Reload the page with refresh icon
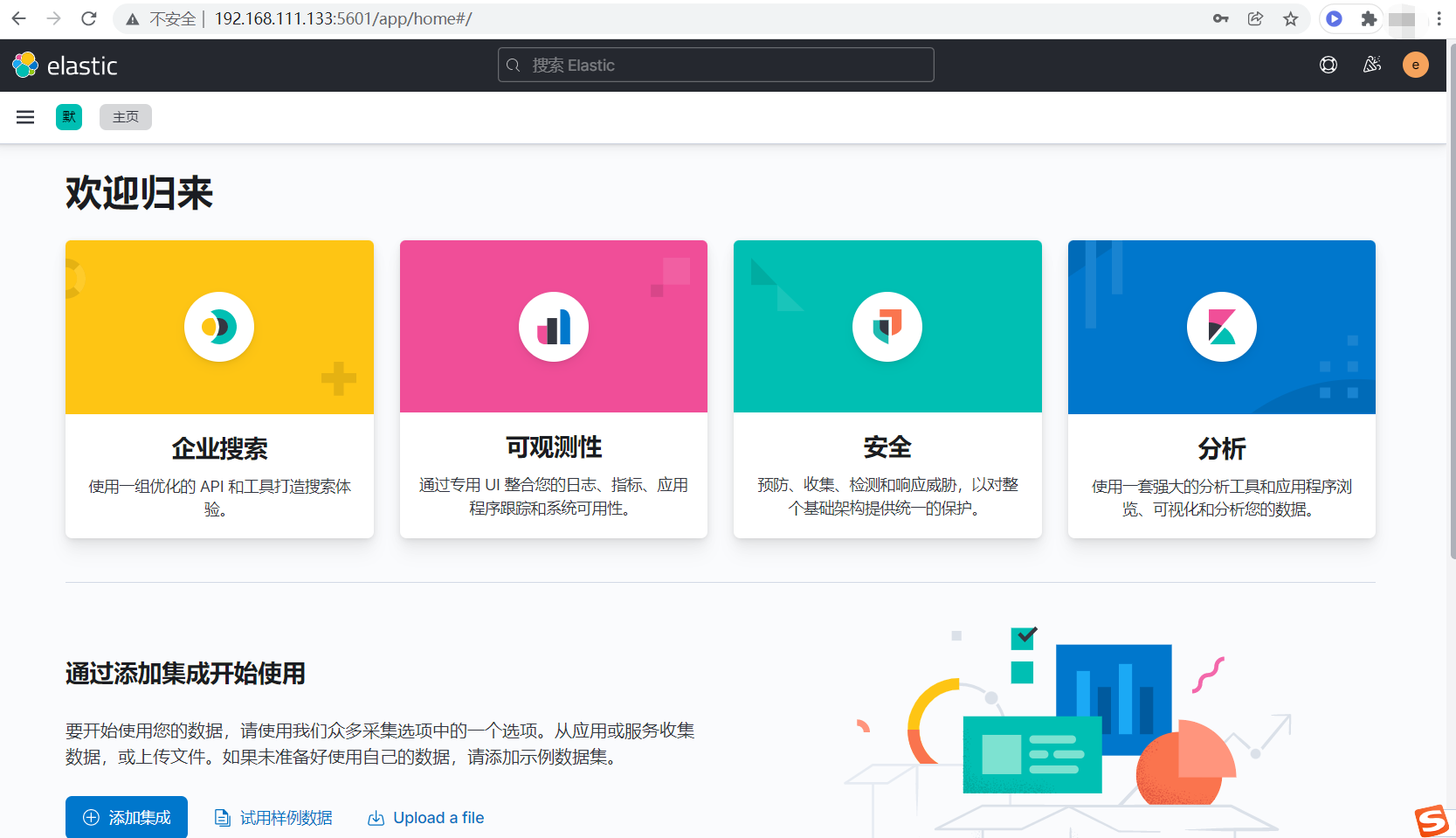 point(89,18)
